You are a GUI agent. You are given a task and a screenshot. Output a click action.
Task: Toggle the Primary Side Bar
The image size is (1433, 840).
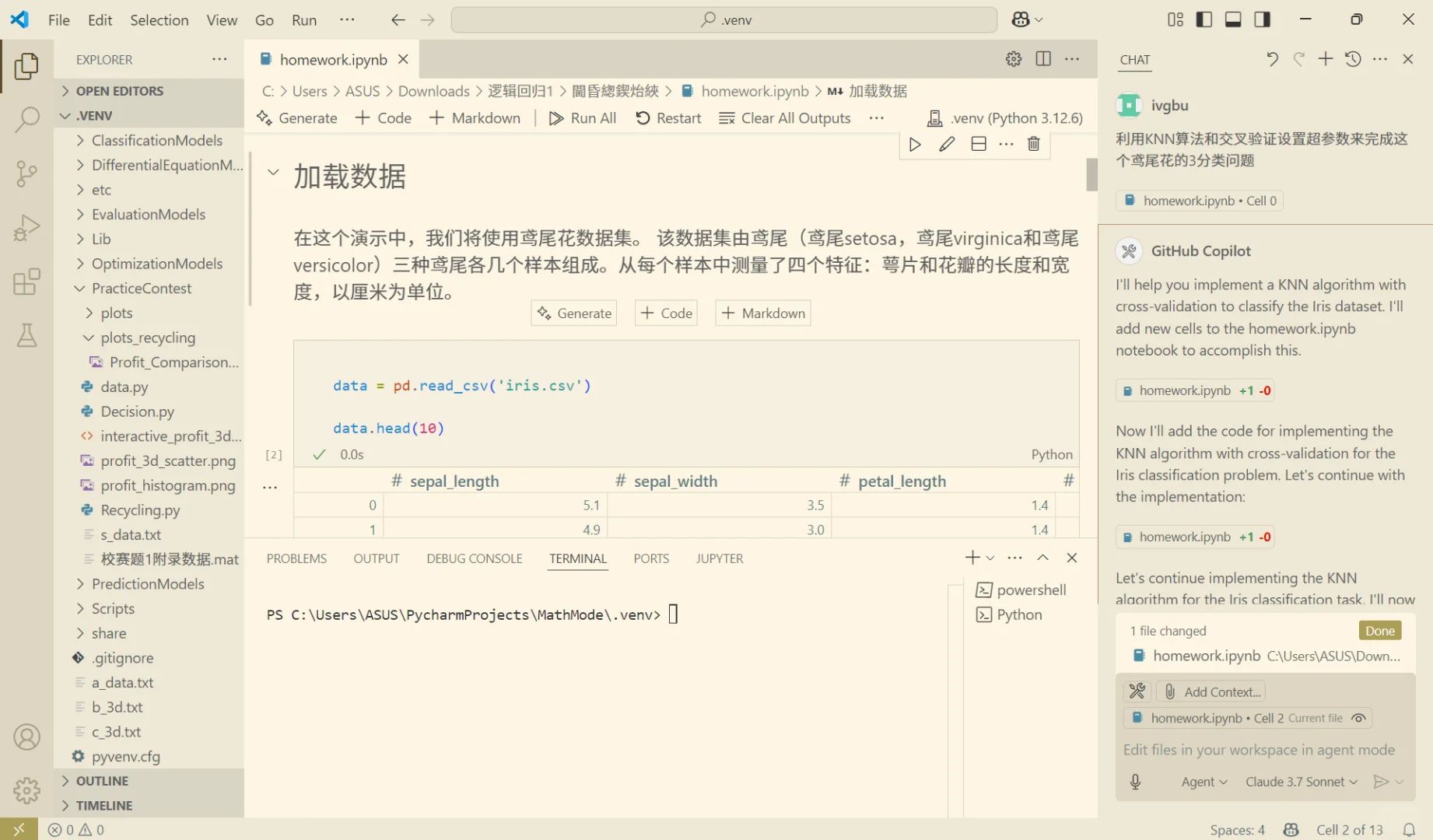tap(1204, 19)
